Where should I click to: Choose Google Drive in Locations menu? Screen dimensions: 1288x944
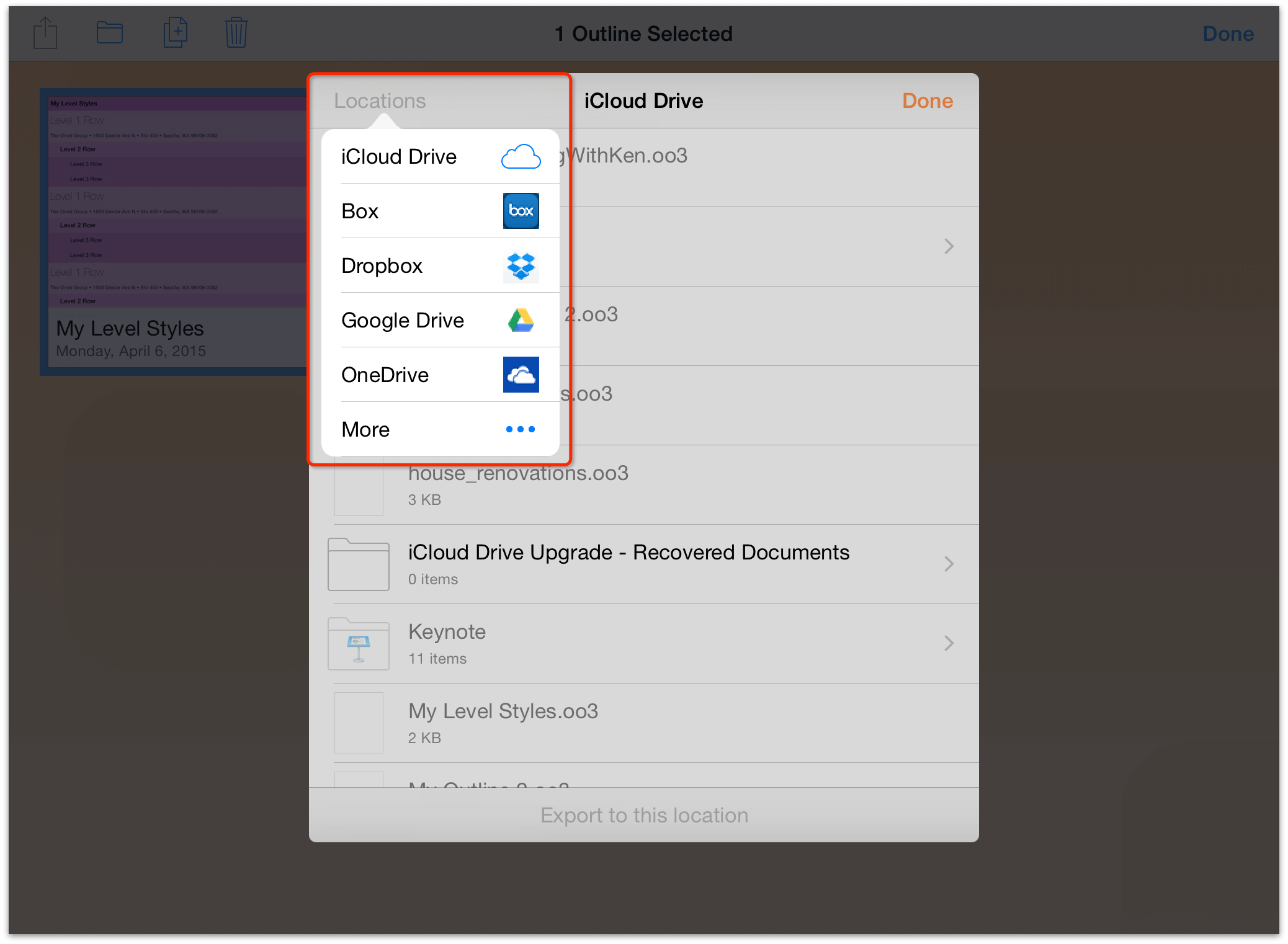coord(441,320)
